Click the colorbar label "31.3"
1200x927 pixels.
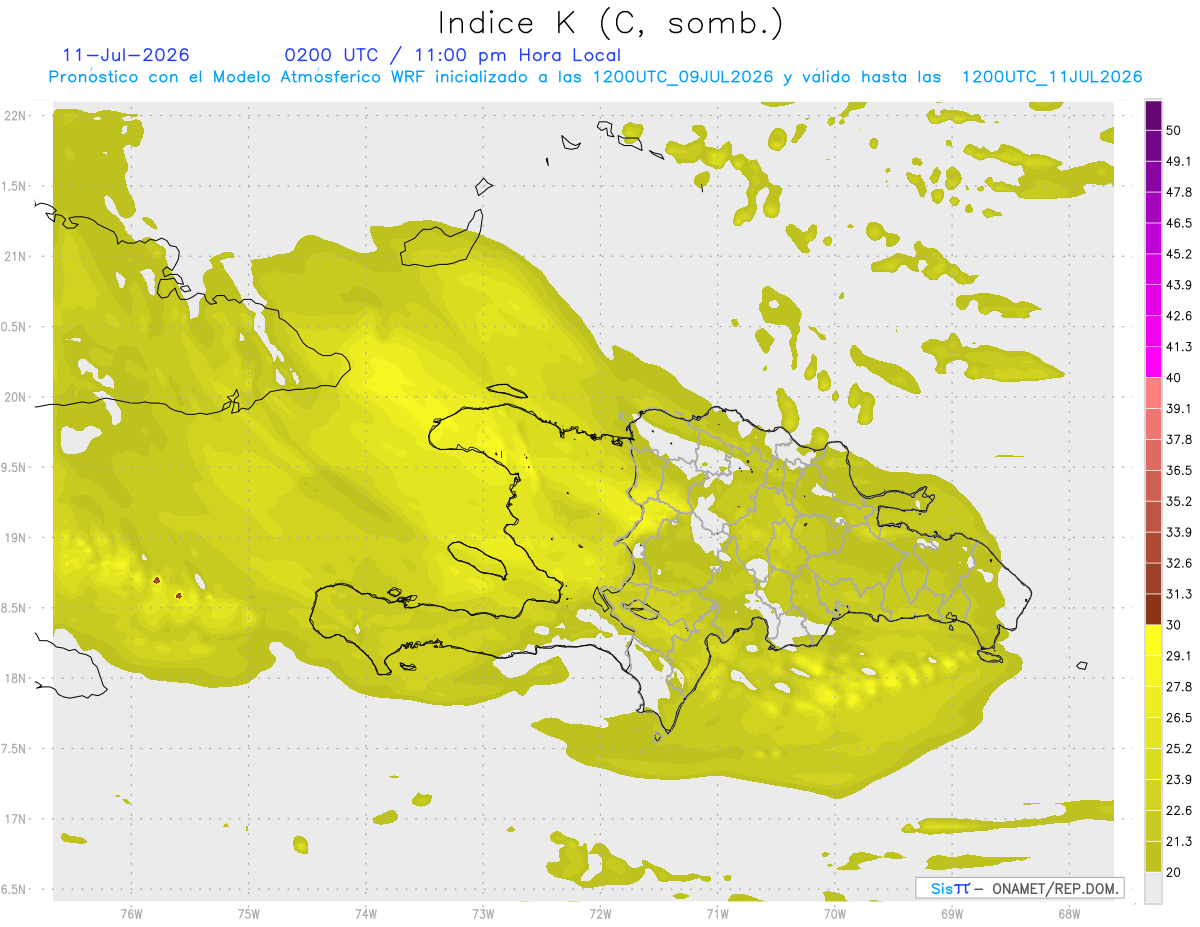tap(1178, 594)
